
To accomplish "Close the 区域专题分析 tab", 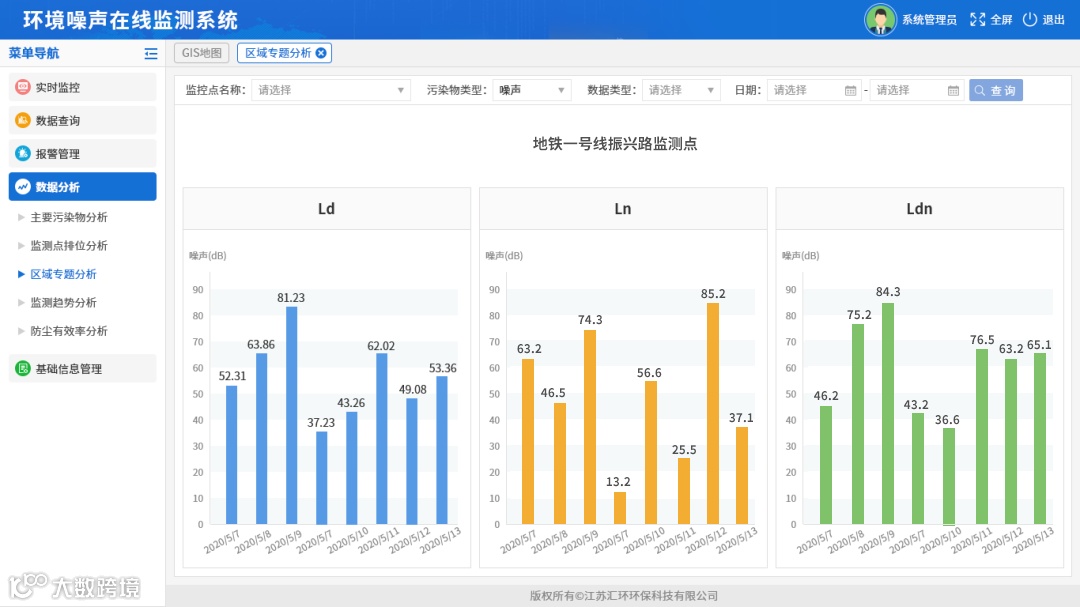I will point(321,53).
